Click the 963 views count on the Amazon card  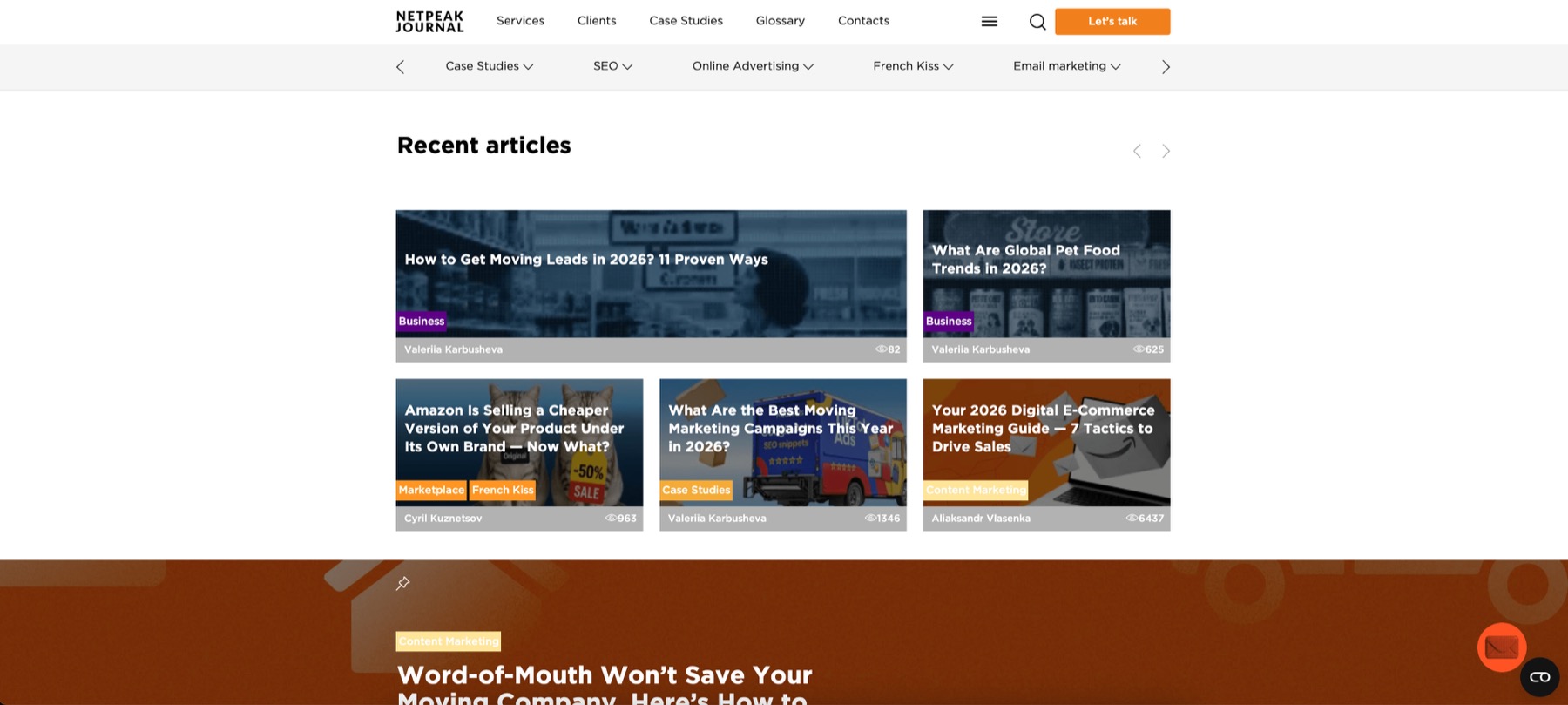(621, 518)
